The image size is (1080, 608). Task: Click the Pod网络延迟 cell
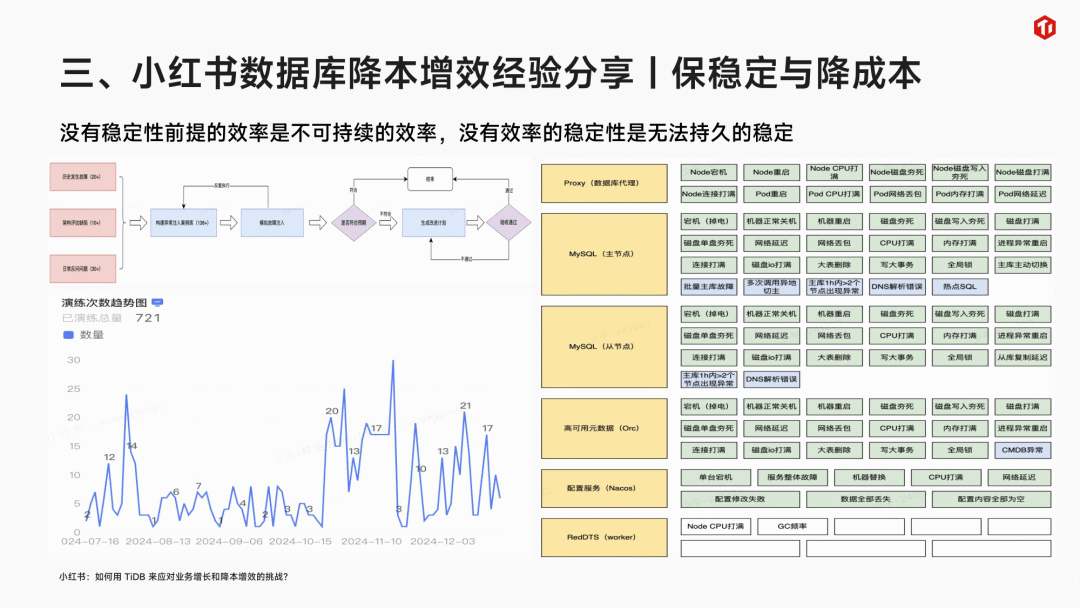1023,194
